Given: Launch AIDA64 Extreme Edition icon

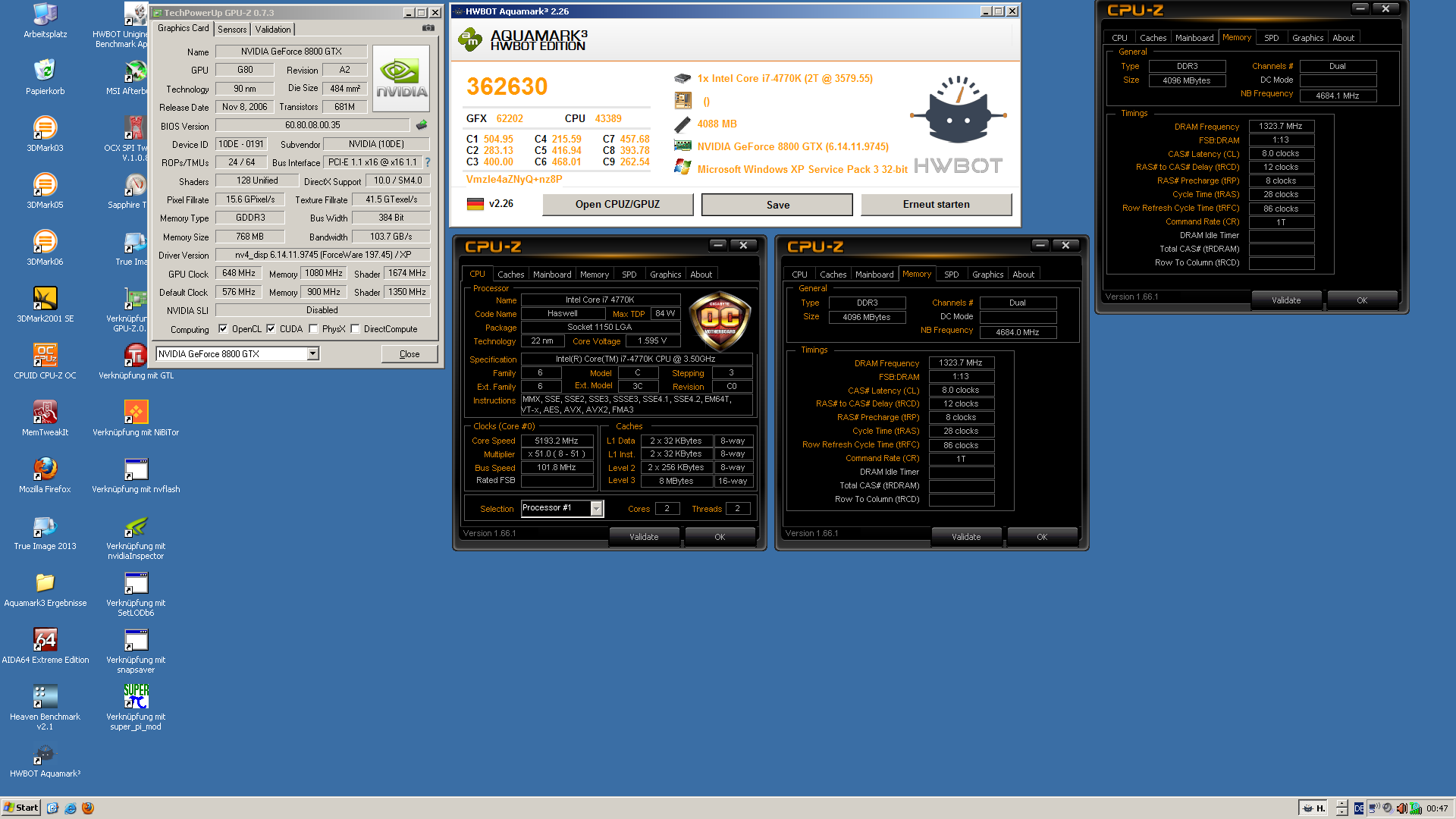Looking at the screenshot, I should tap(45, 646).
